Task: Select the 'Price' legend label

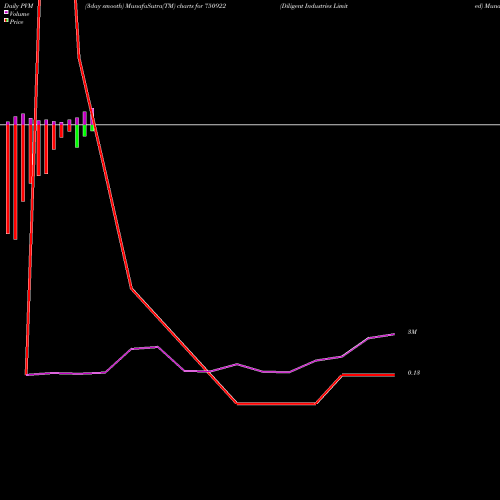Action: pos(16,22)
